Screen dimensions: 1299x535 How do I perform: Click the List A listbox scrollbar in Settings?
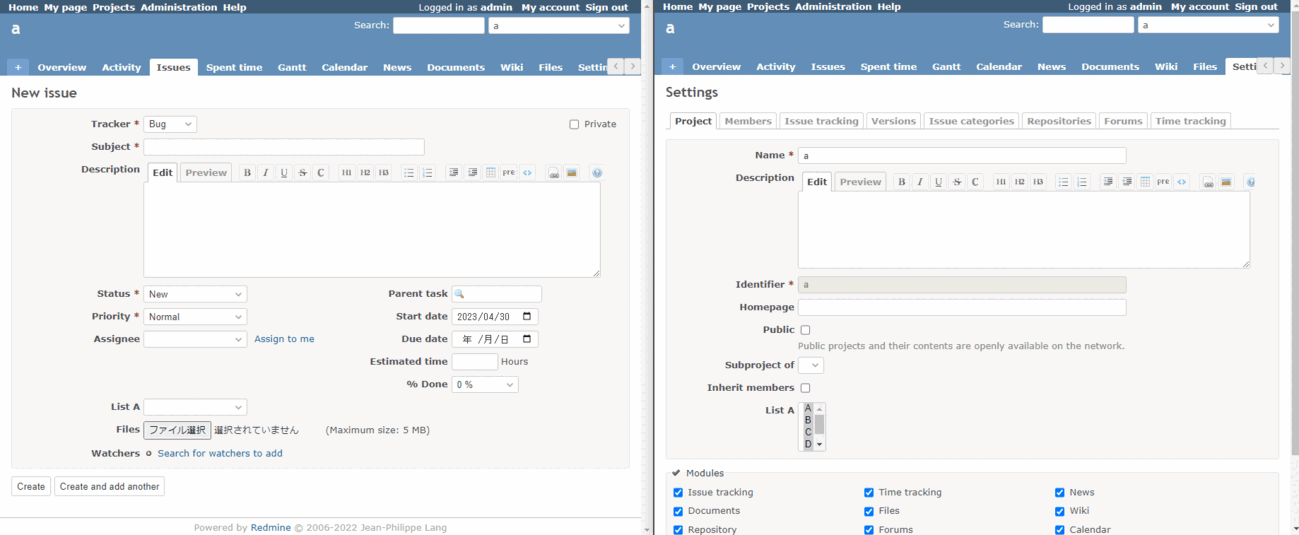click(820, 427)
